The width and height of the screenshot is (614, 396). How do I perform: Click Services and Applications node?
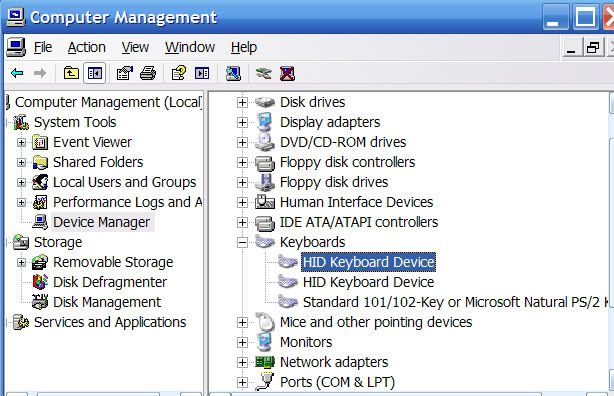coord(110,322)
